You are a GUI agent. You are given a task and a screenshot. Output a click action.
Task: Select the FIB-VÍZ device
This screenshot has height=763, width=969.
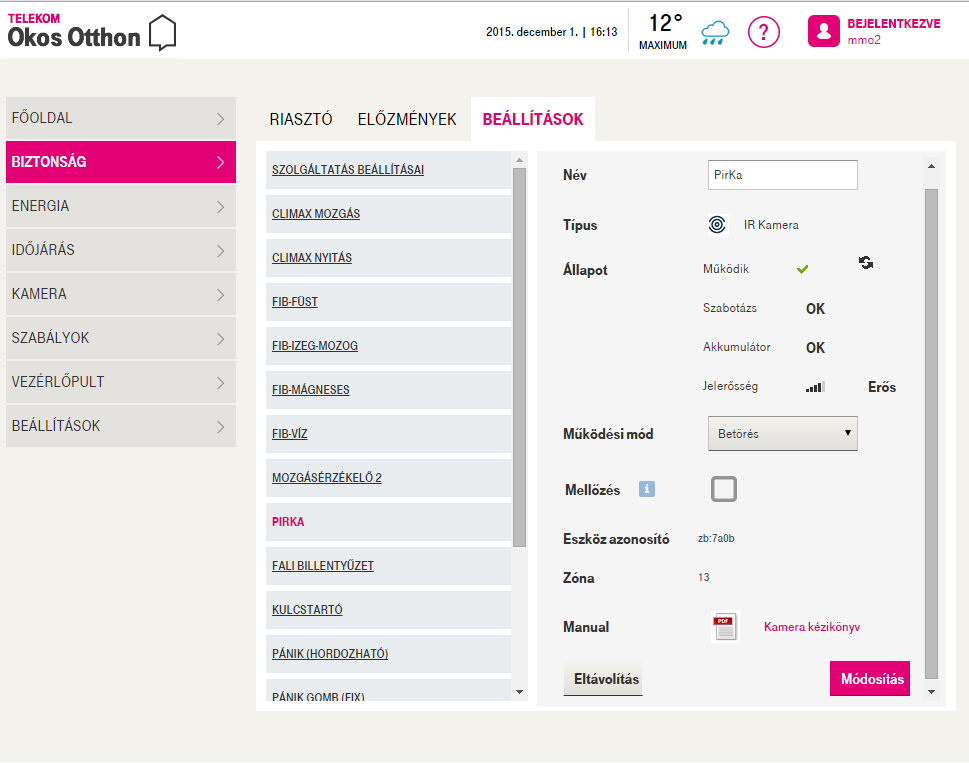pyautogui.click(x=388, y=434)
